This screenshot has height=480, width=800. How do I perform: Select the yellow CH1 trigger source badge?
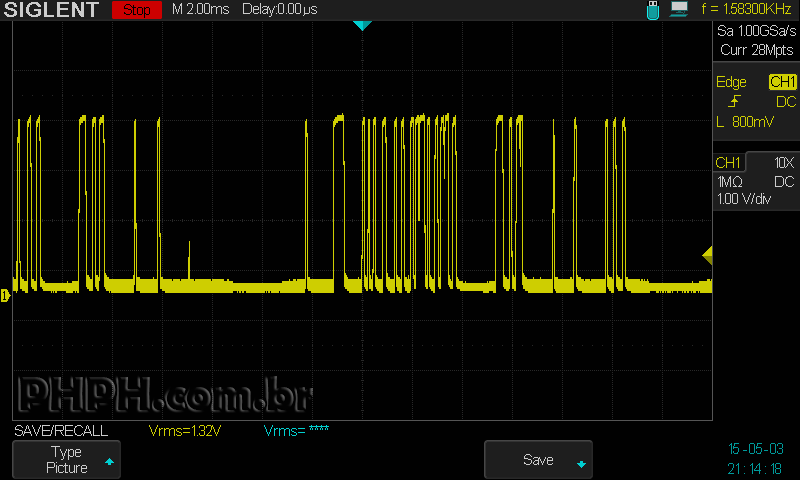782,82
